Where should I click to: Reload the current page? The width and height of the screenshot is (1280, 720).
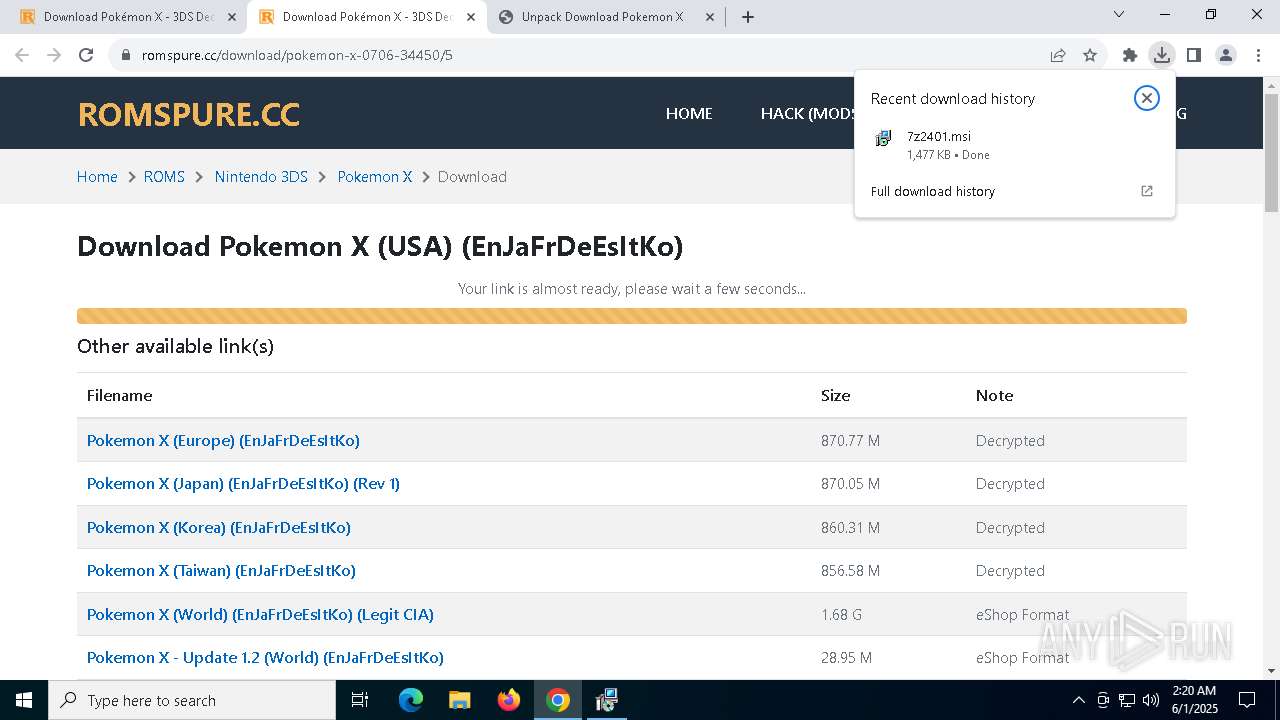(86, 55)
